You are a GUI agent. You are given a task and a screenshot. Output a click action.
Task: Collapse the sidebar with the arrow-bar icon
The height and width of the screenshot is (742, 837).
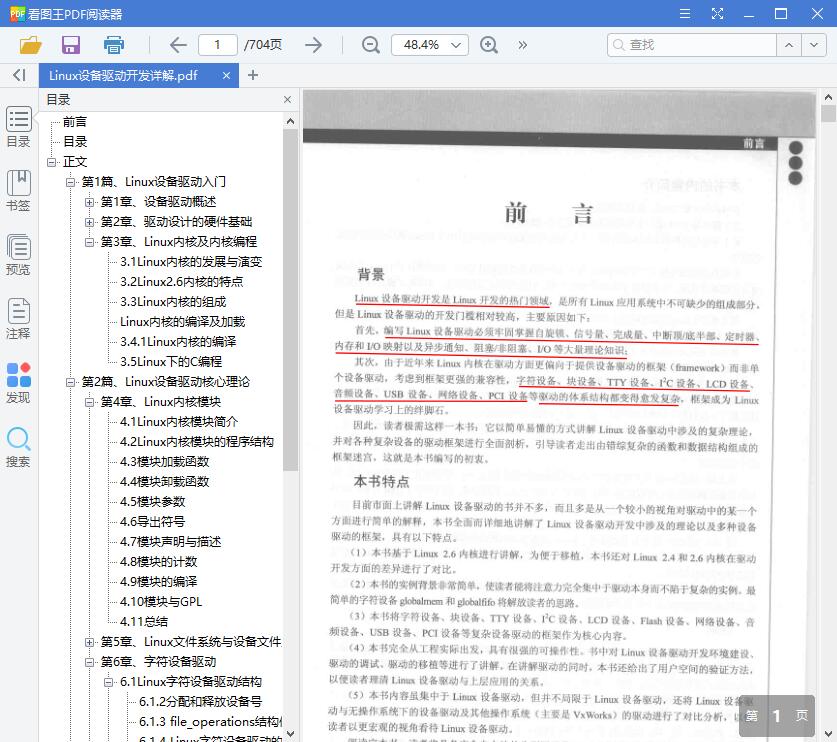pos(19,75)
